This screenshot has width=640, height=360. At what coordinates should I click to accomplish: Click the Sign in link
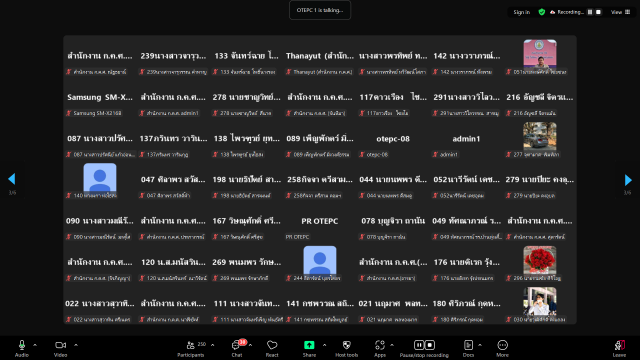pyautogui.click(x=522, y=12)
